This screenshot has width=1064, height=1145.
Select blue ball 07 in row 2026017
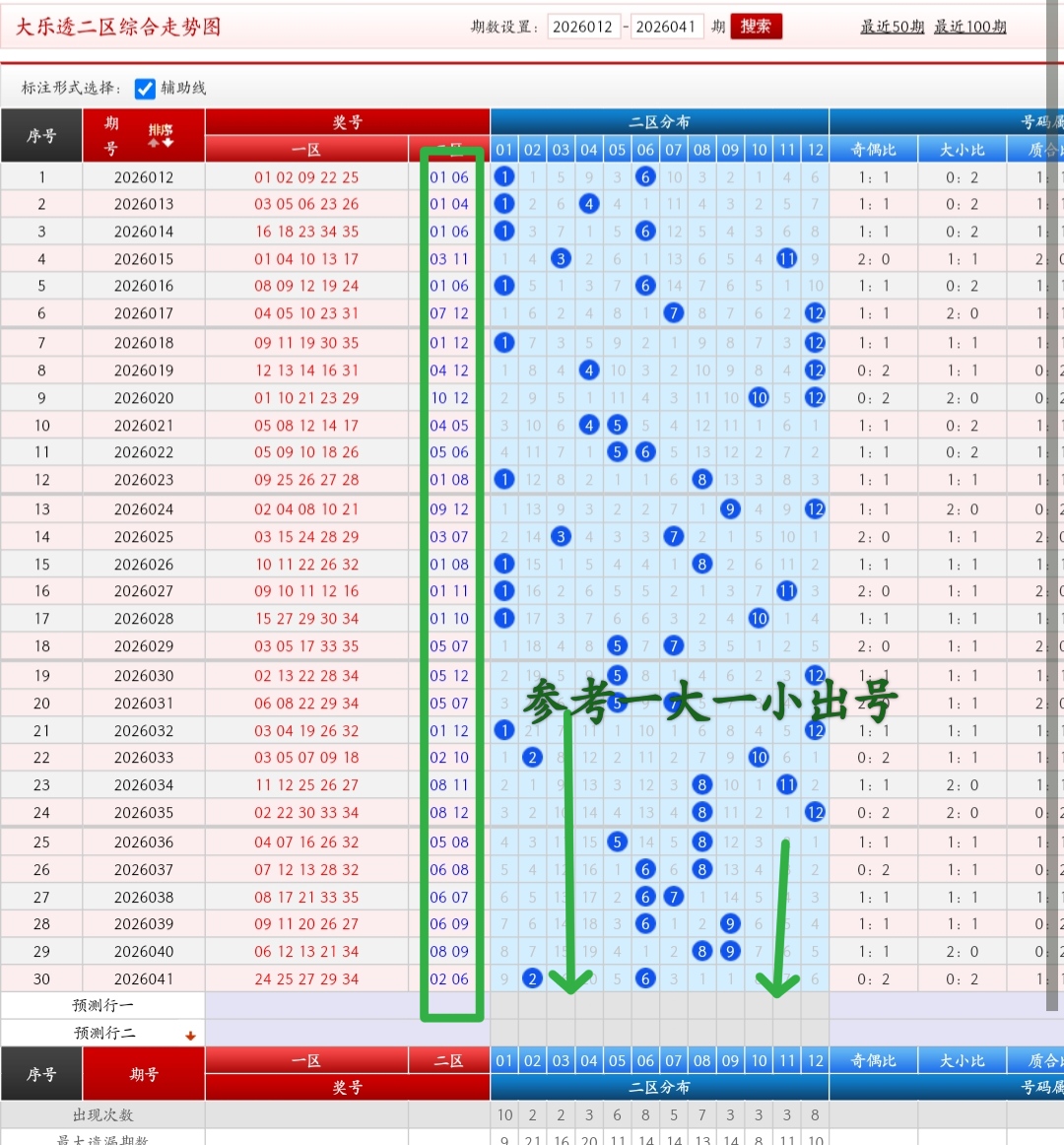674,313
